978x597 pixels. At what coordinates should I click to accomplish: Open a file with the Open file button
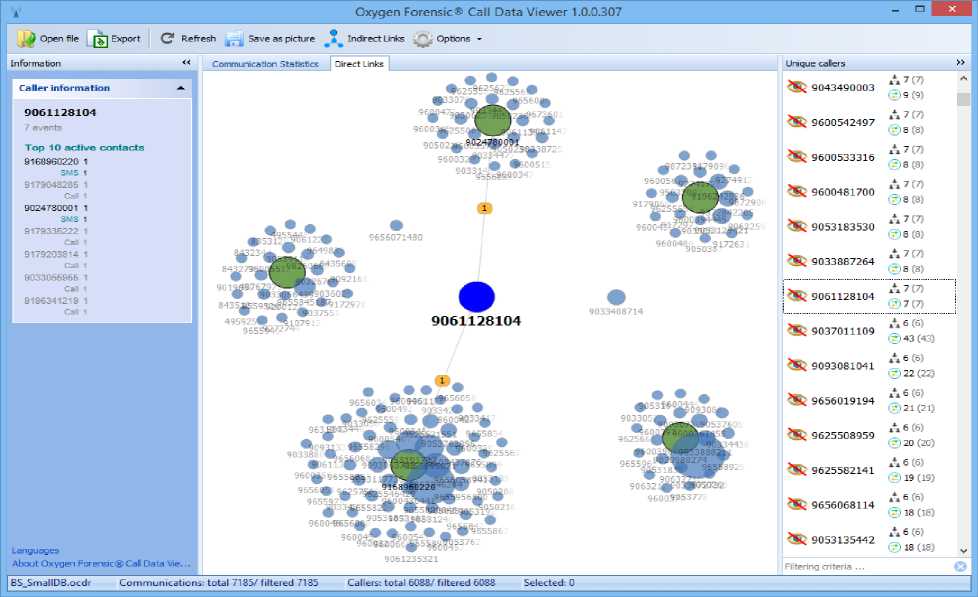point(48,39)
